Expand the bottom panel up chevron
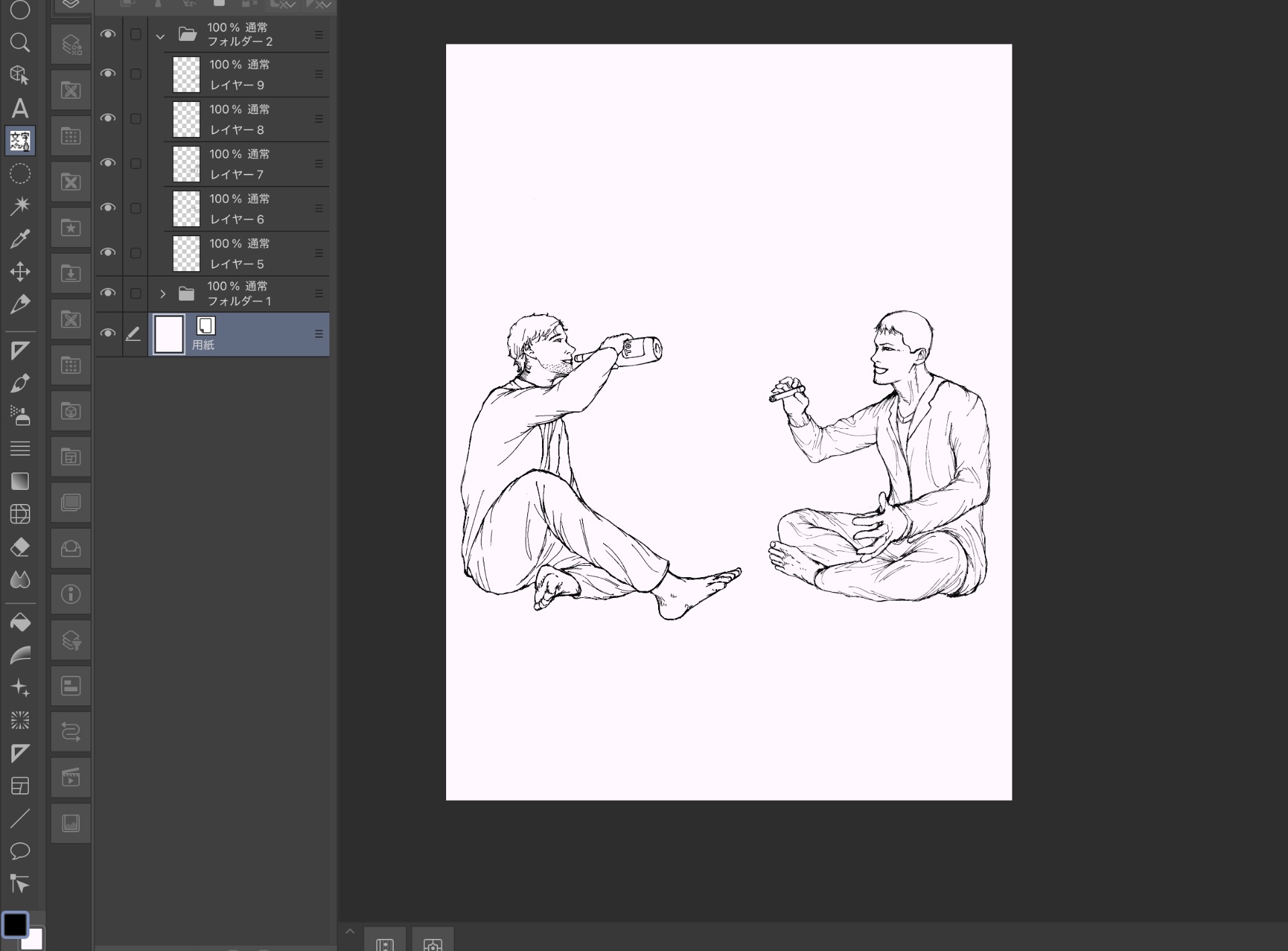 (x=350, y=932)
